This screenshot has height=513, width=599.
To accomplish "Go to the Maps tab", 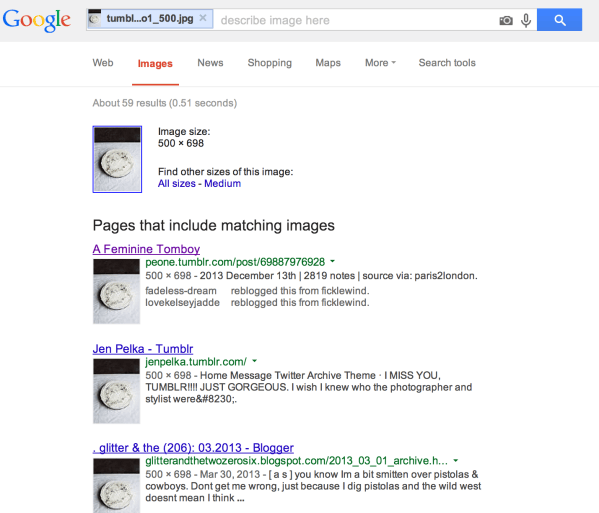I will click(x=328, y=63).
